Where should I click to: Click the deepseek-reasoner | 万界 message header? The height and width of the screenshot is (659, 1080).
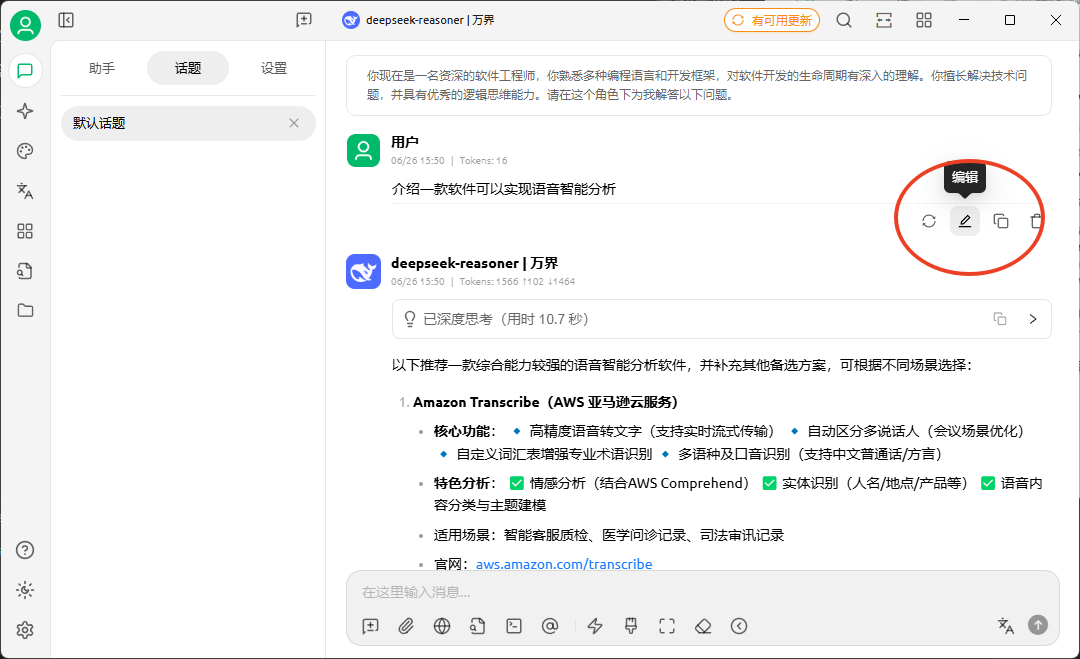pos(475,263)
